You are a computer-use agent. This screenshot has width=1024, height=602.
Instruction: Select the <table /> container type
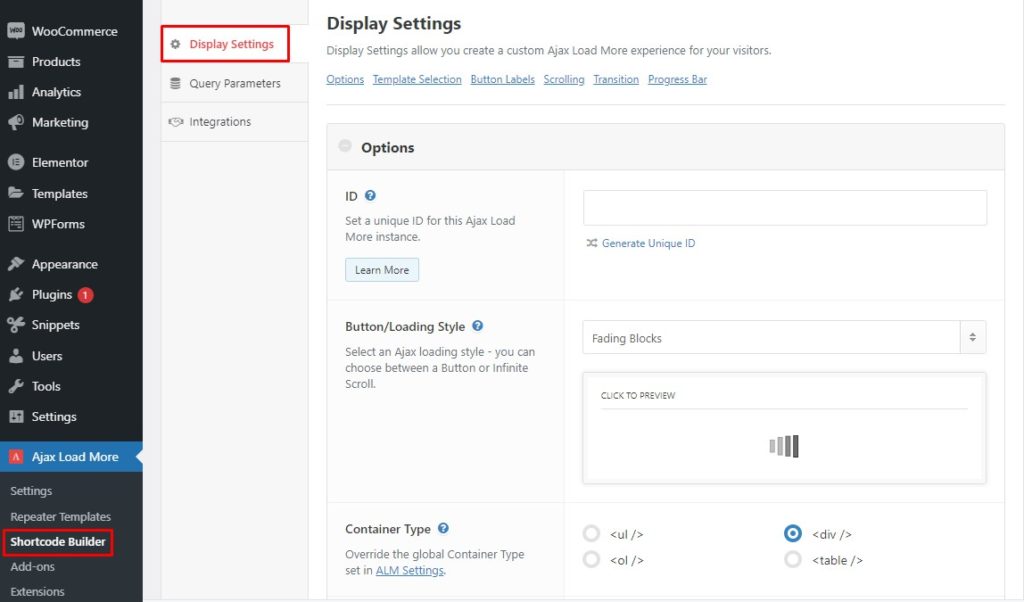[793, 560]
